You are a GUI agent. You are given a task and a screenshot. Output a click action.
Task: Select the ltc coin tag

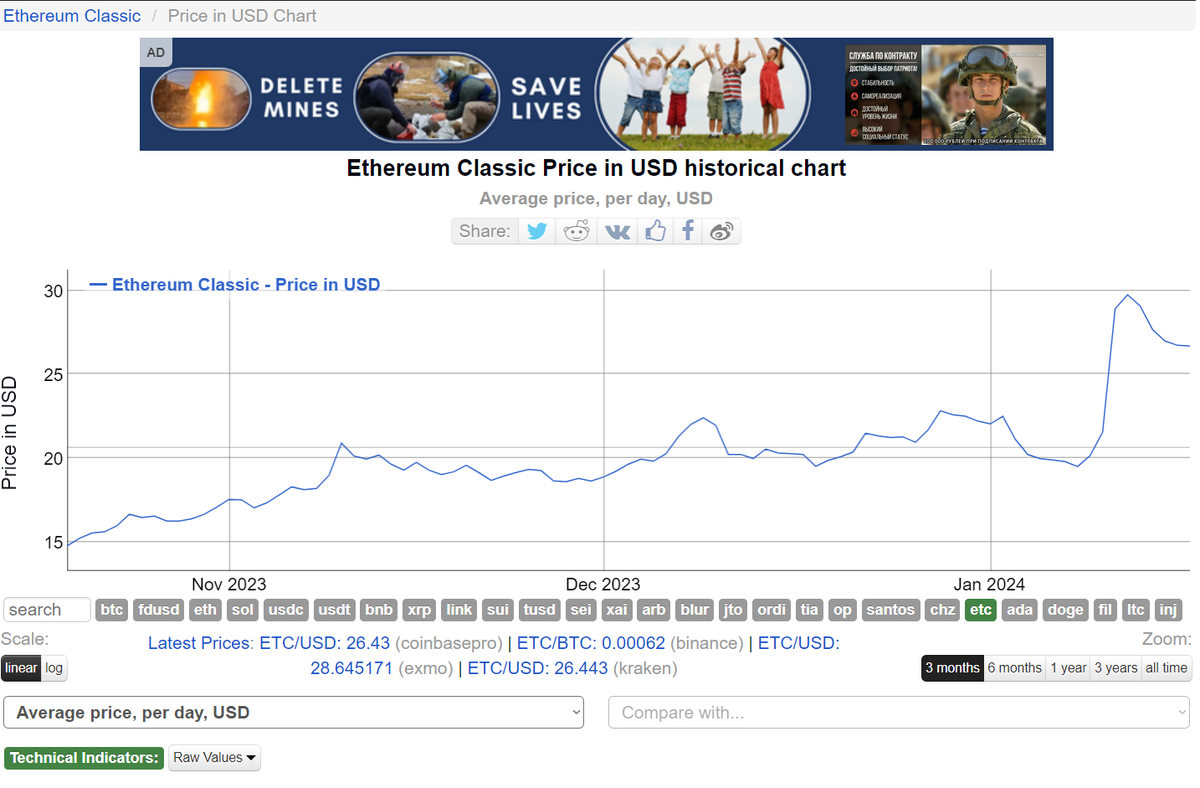pos(1135,610)
